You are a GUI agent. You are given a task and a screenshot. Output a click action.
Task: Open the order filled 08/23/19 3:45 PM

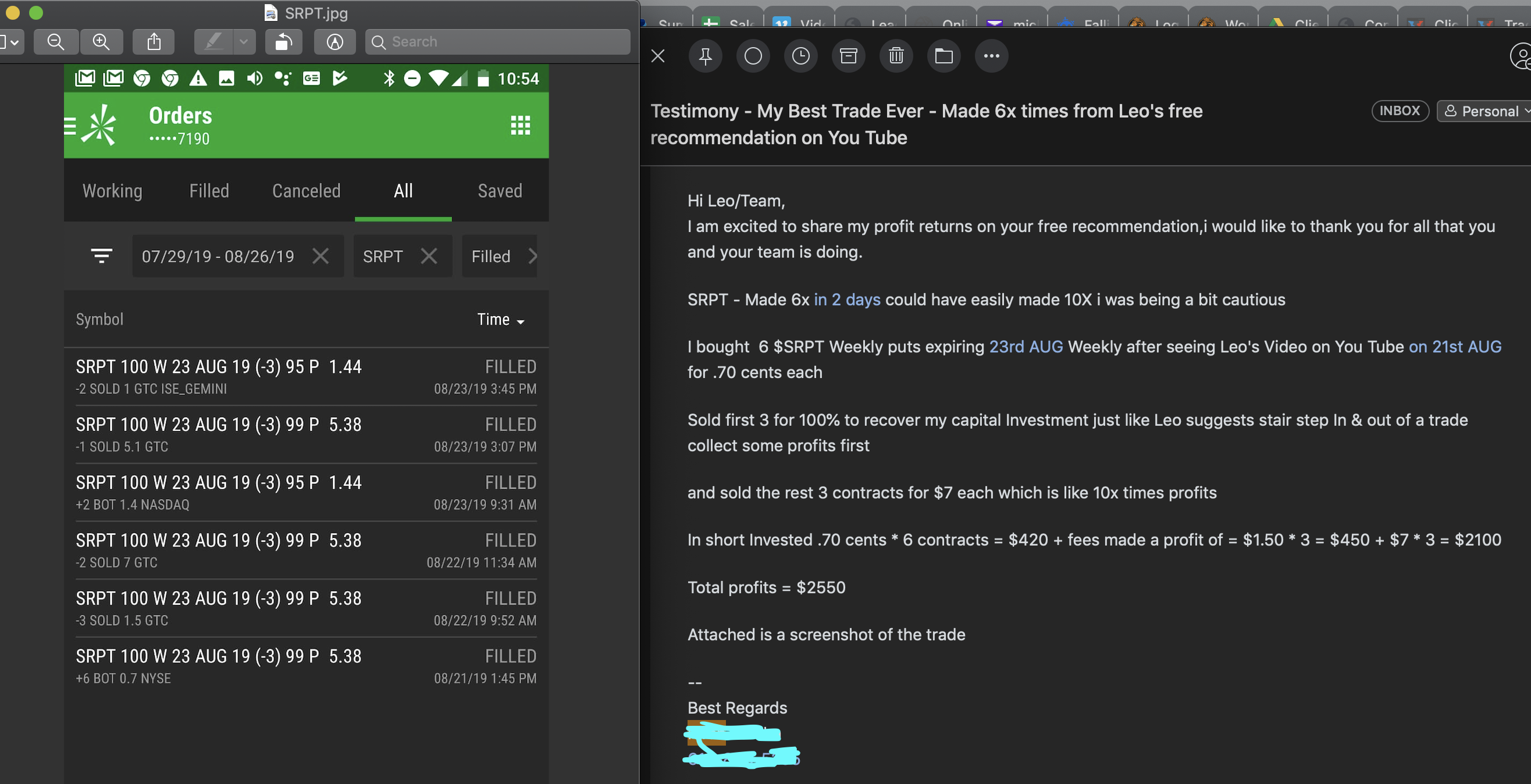306,377
